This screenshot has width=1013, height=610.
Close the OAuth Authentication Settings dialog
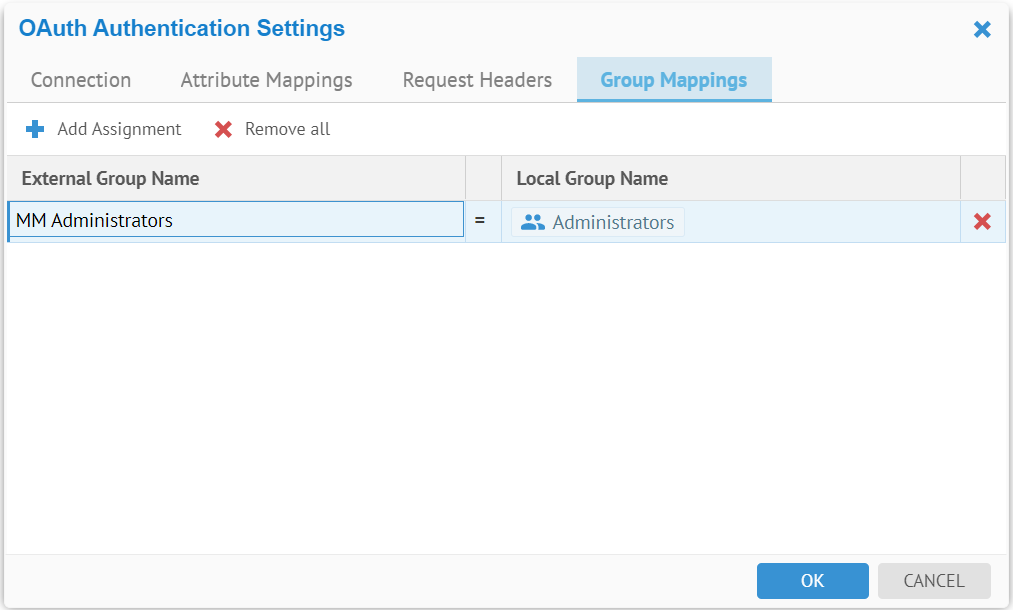coord(982,30)
